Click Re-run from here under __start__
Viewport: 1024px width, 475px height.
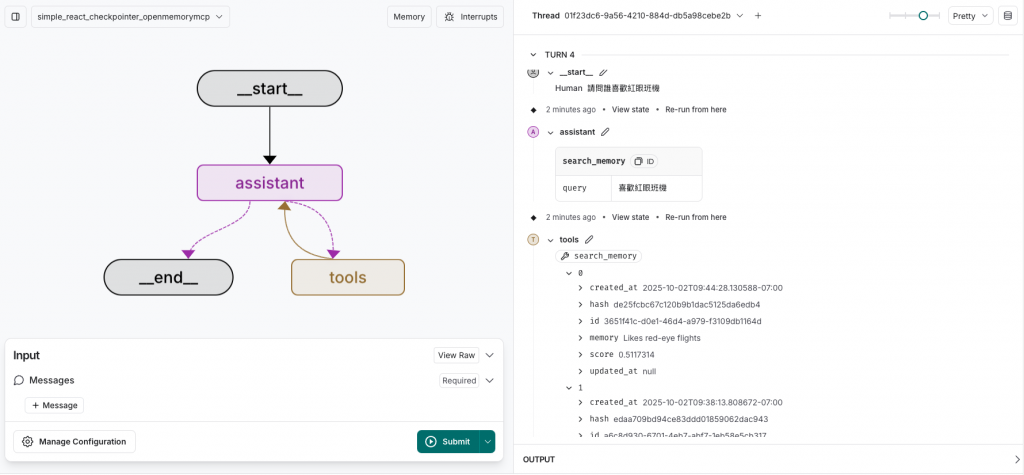point(695,109)
